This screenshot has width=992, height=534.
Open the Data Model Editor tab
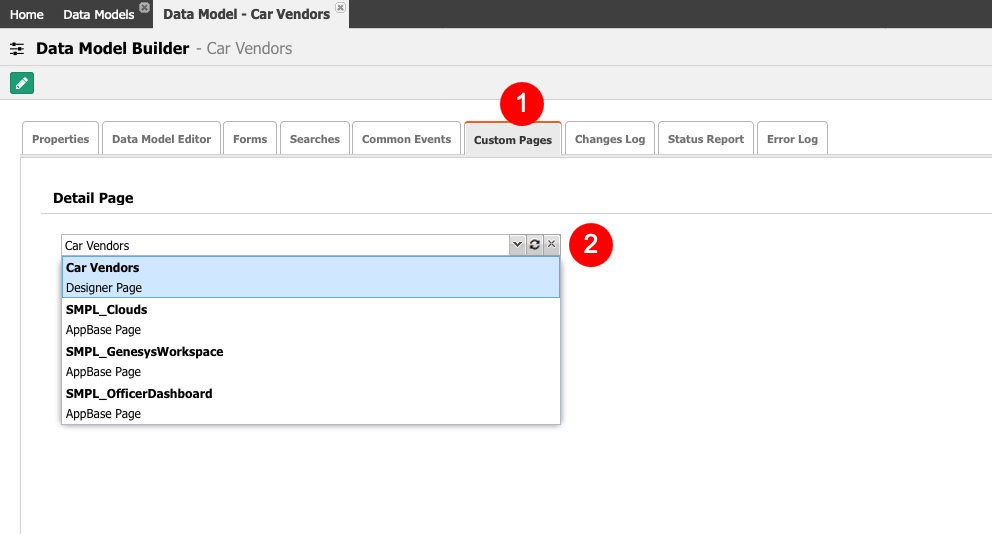[161, 139]
